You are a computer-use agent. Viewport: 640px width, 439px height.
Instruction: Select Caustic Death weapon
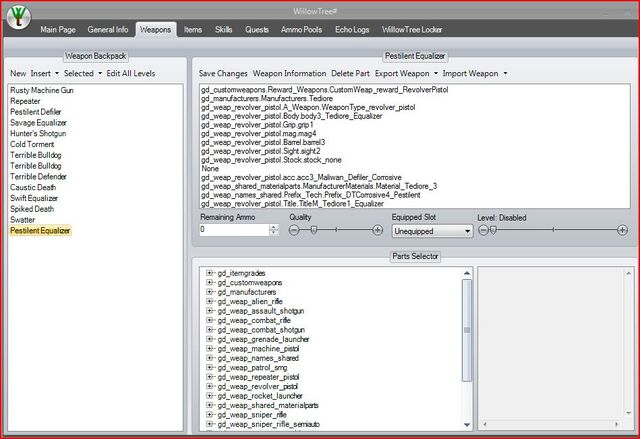click(33, 187)
